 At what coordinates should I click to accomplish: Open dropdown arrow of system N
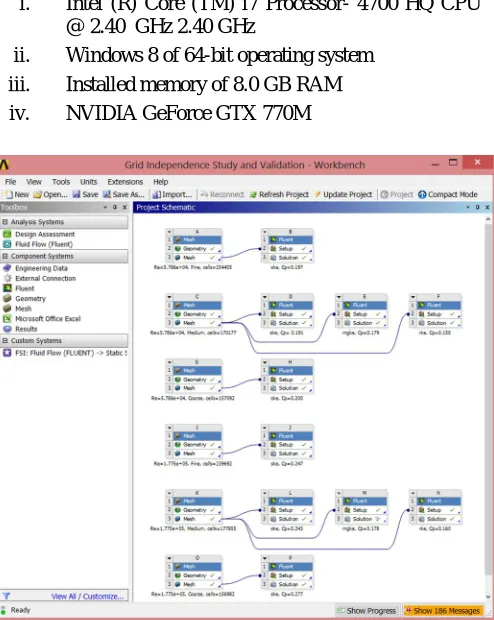click(413, 493)
